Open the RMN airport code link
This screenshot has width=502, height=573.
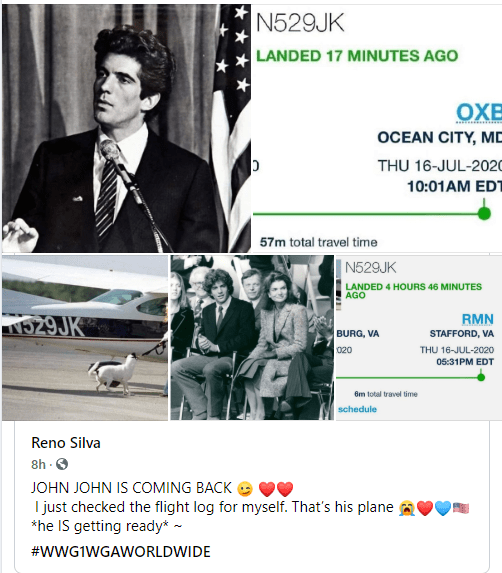click(x=478, y=319)
